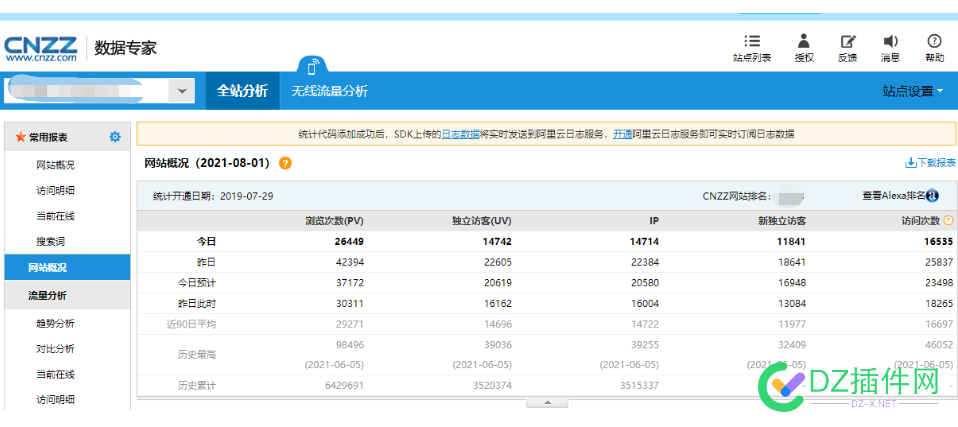Click today's PV value 26449
Viewport: 958px width, 427px height.
[x=349, y=242]
